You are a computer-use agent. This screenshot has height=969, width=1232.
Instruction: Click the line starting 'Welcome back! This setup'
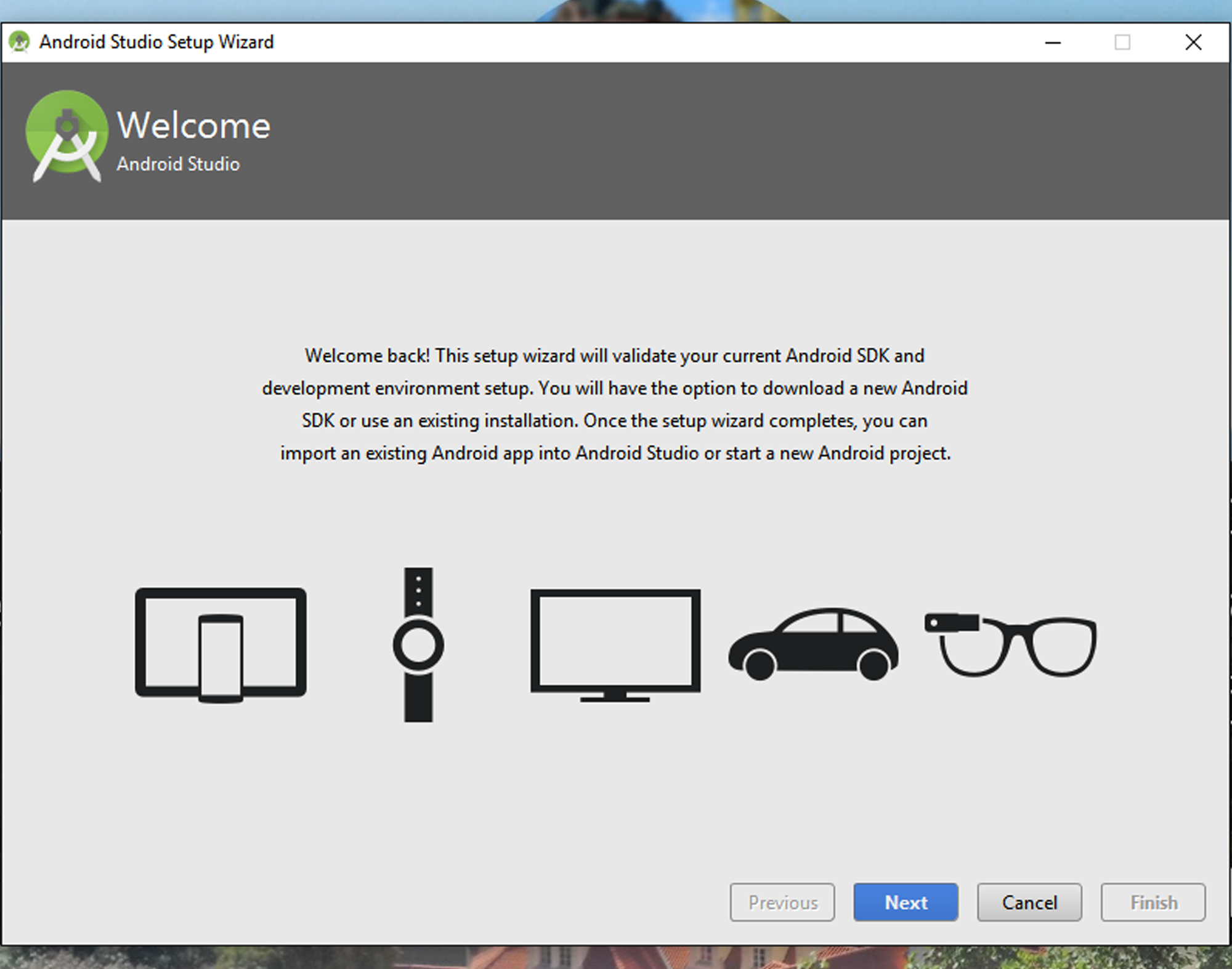click(x=615, y=355)
